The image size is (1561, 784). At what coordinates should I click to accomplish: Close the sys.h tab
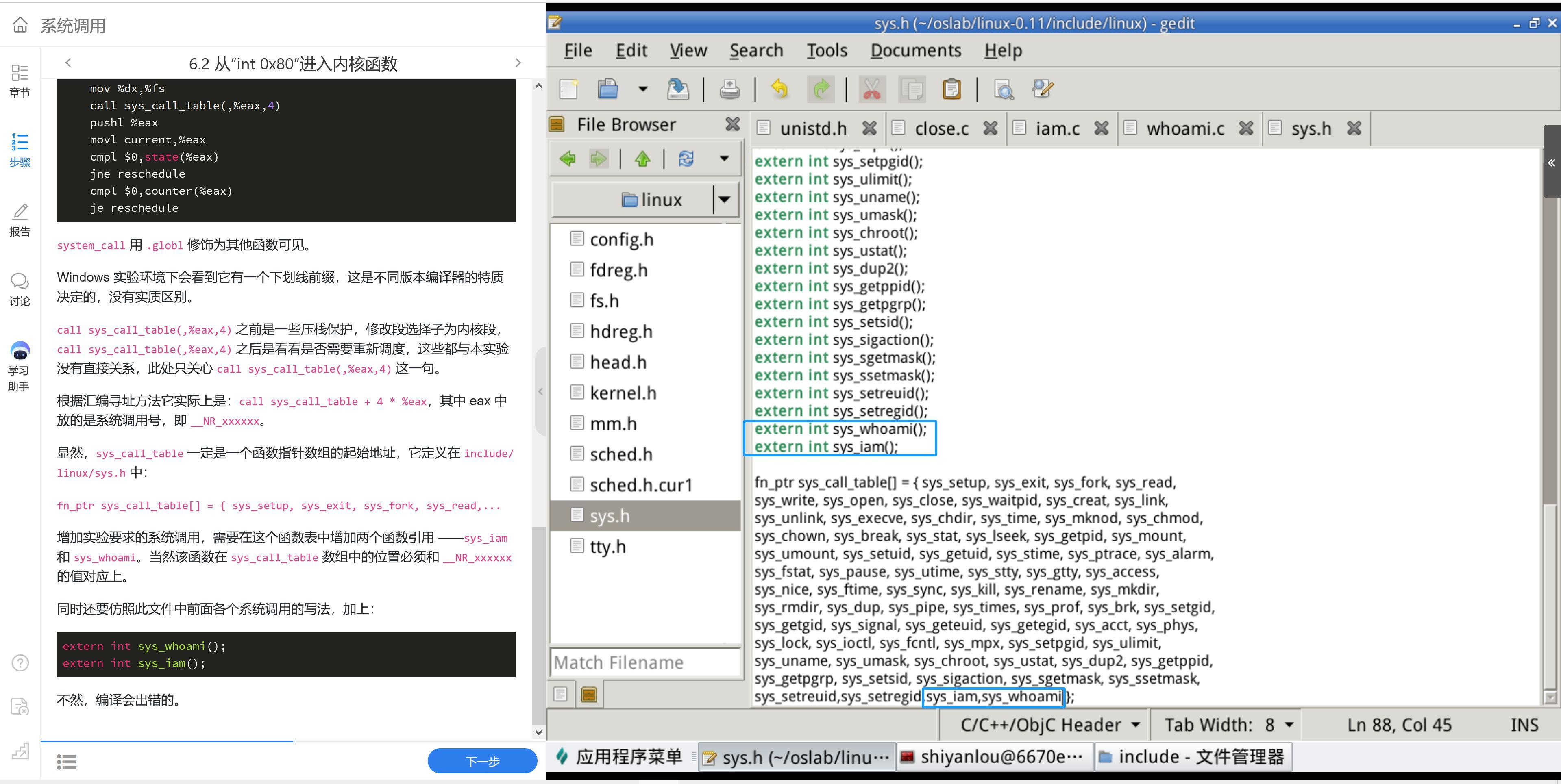pos(1354,128)
